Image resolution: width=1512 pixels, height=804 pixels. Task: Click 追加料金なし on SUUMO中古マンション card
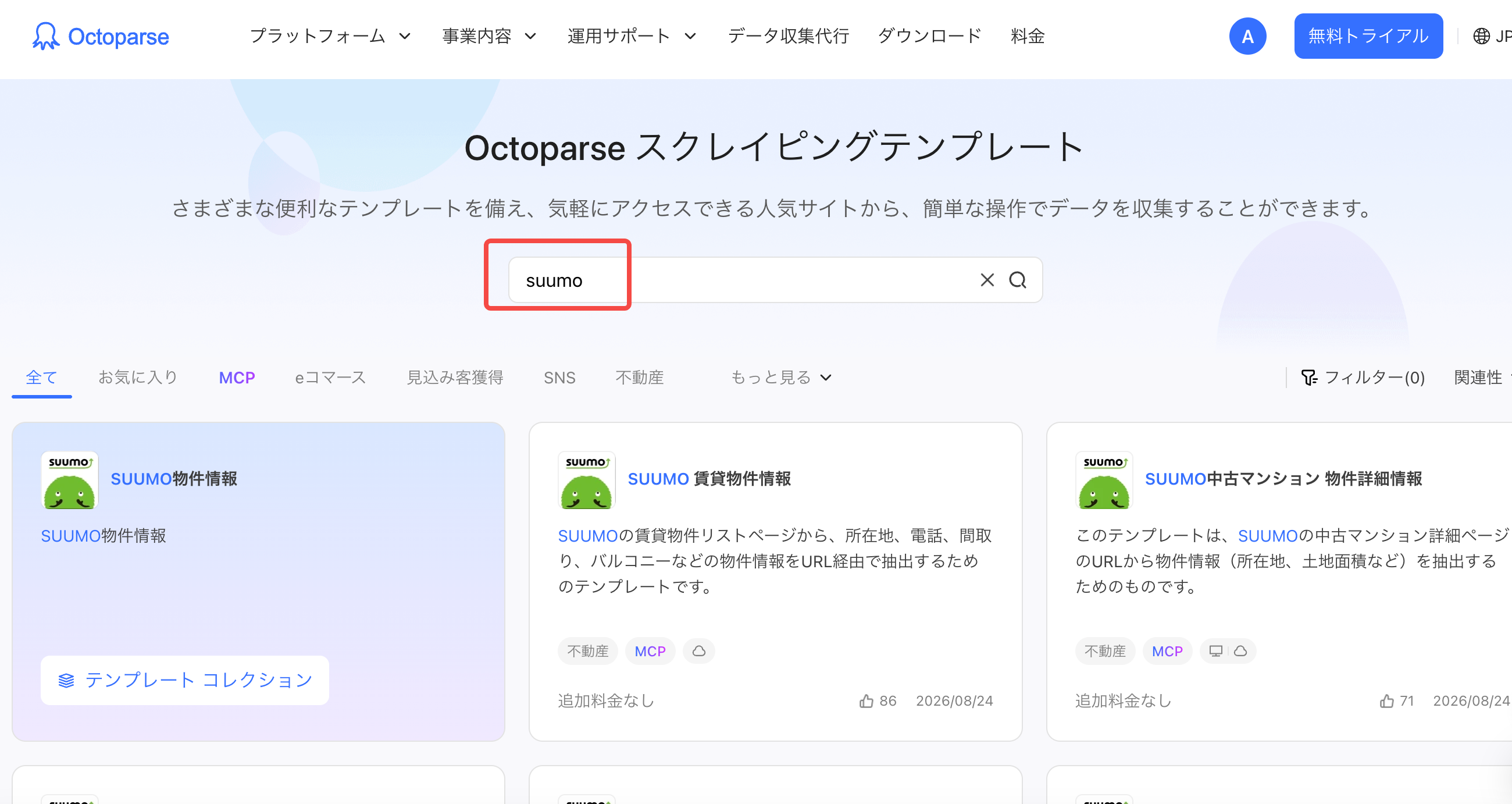[1123, 700]
